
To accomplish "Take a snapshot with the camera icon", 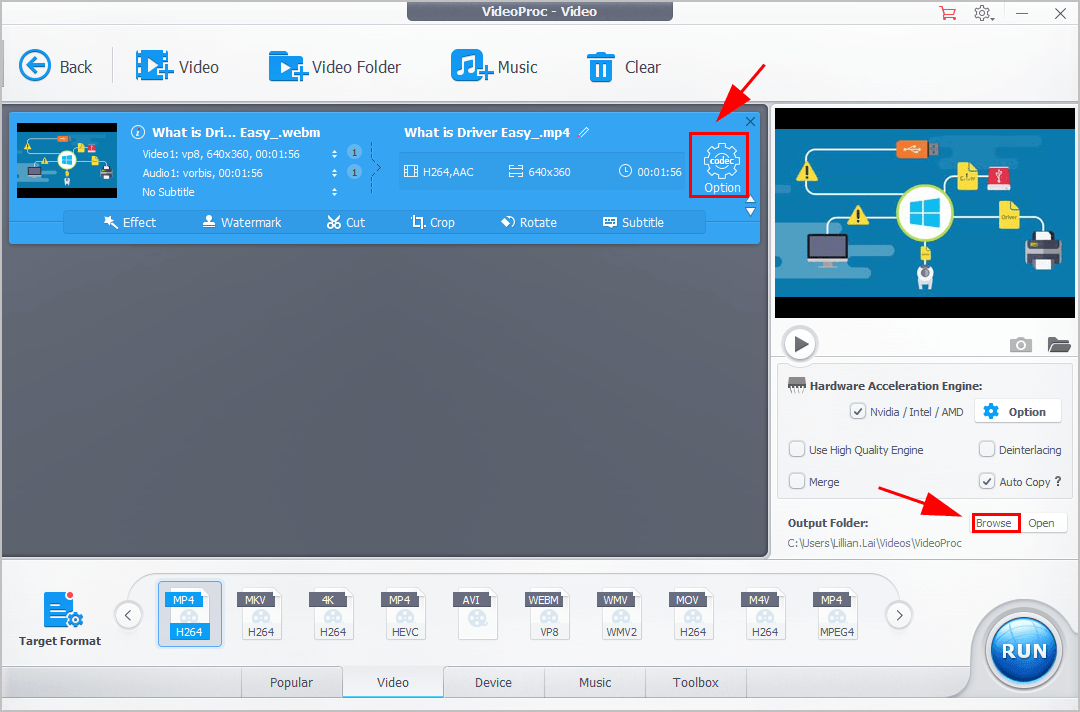I will pyautogui.click(x=1020, y=344).
